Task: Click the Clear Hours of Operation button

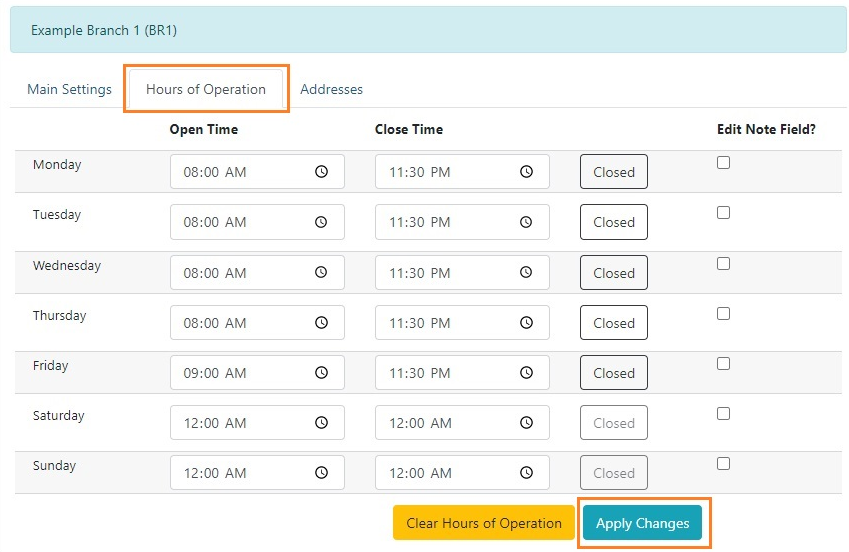Action: tap(484, 523)
